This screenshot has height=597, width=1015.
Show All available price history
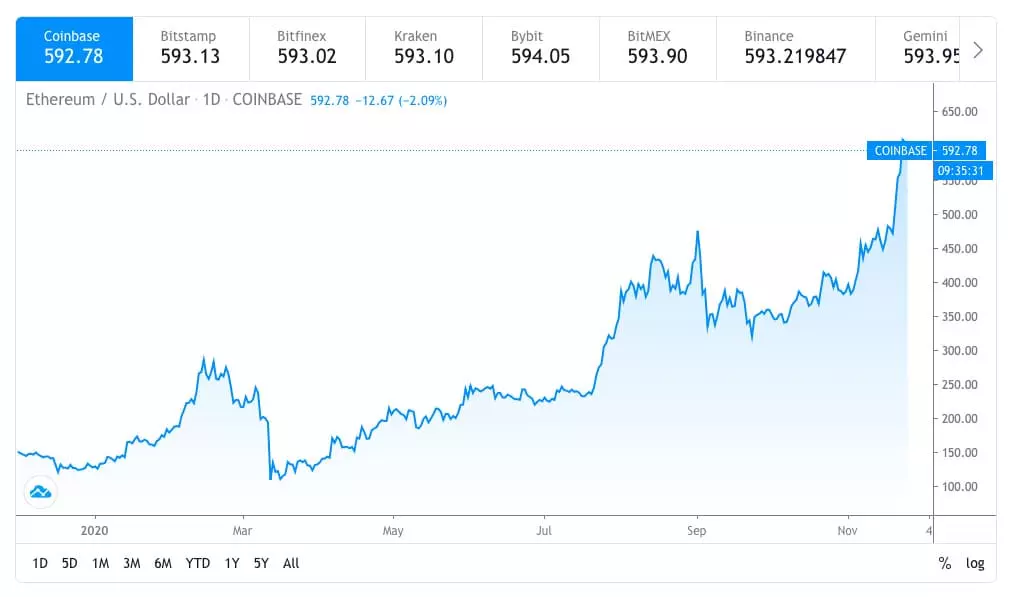point(291,563)
